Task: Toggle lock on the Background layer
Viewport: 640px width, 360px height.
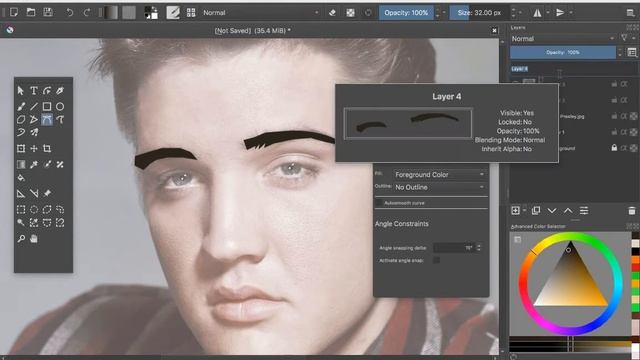Action: click(614, 148)
